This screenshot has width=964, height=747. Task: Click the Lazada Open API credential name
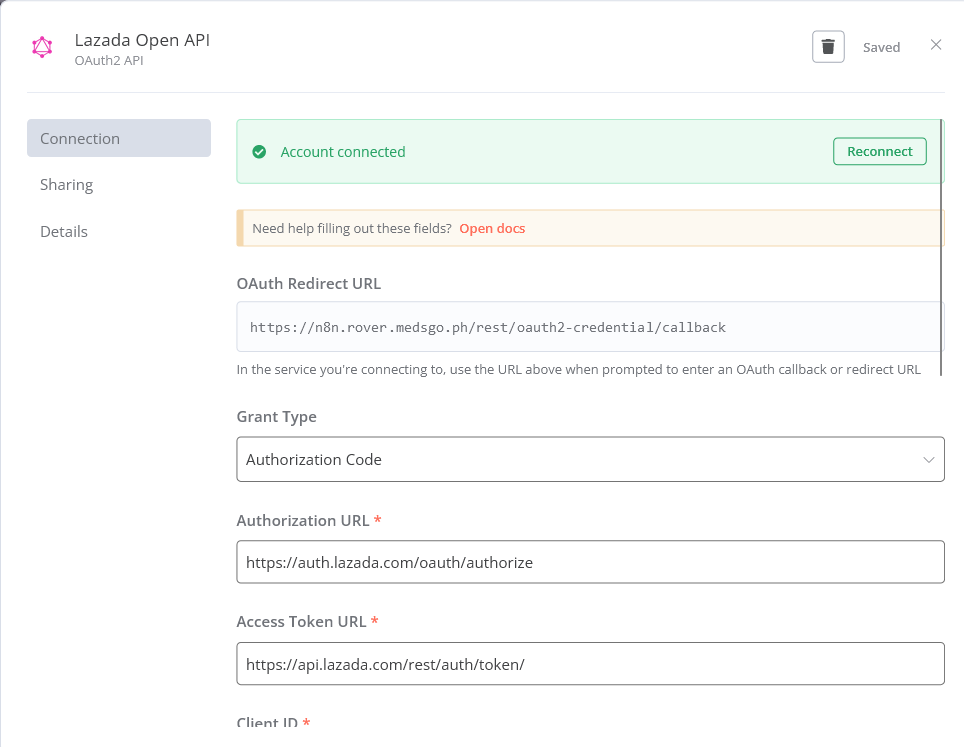pyautogui.click(x=142, y=40)
